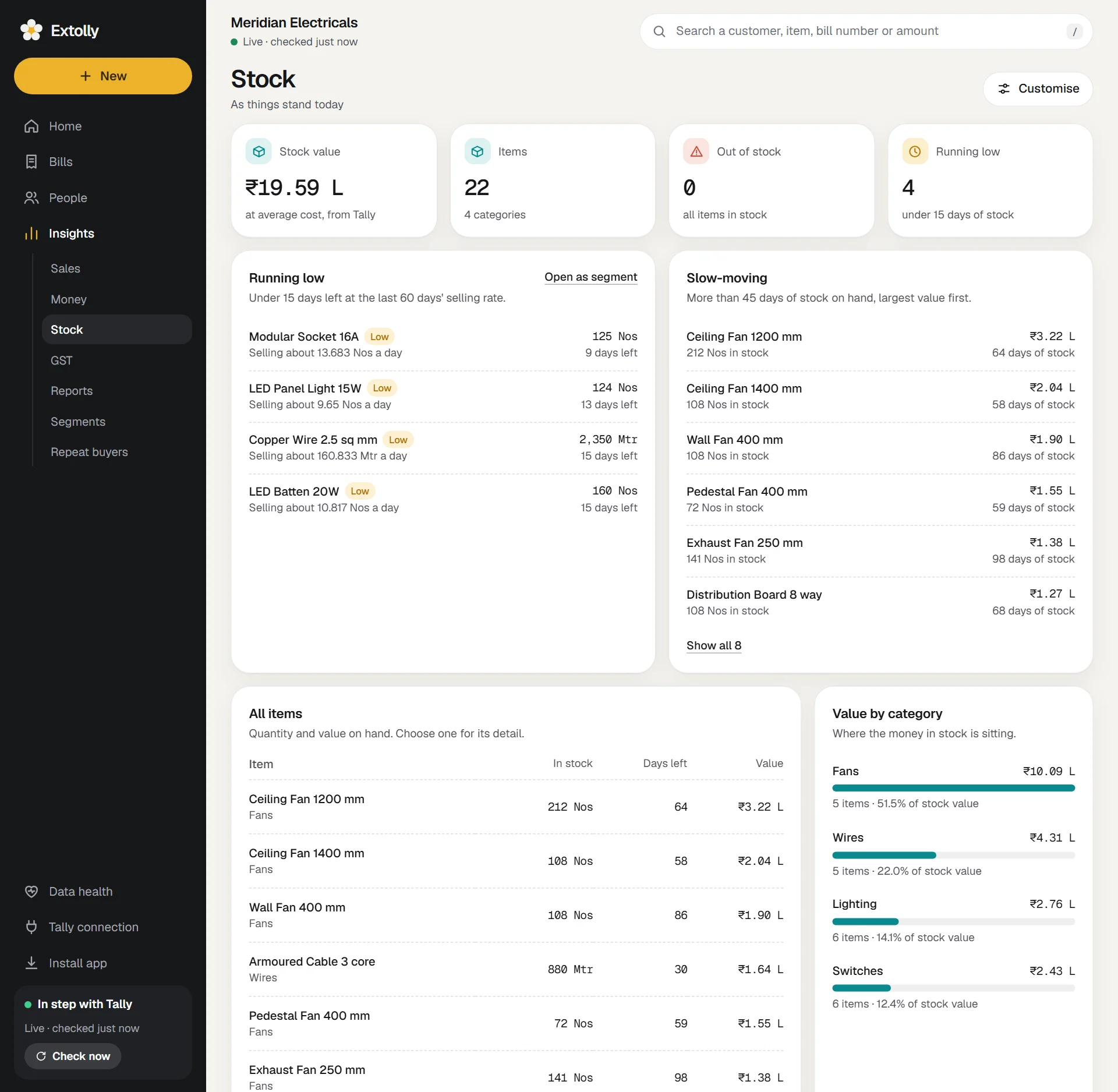Select Distribution Board 8 way slow-moving row
Viewport: 1118px width, 1092px height.
(880, 602)
